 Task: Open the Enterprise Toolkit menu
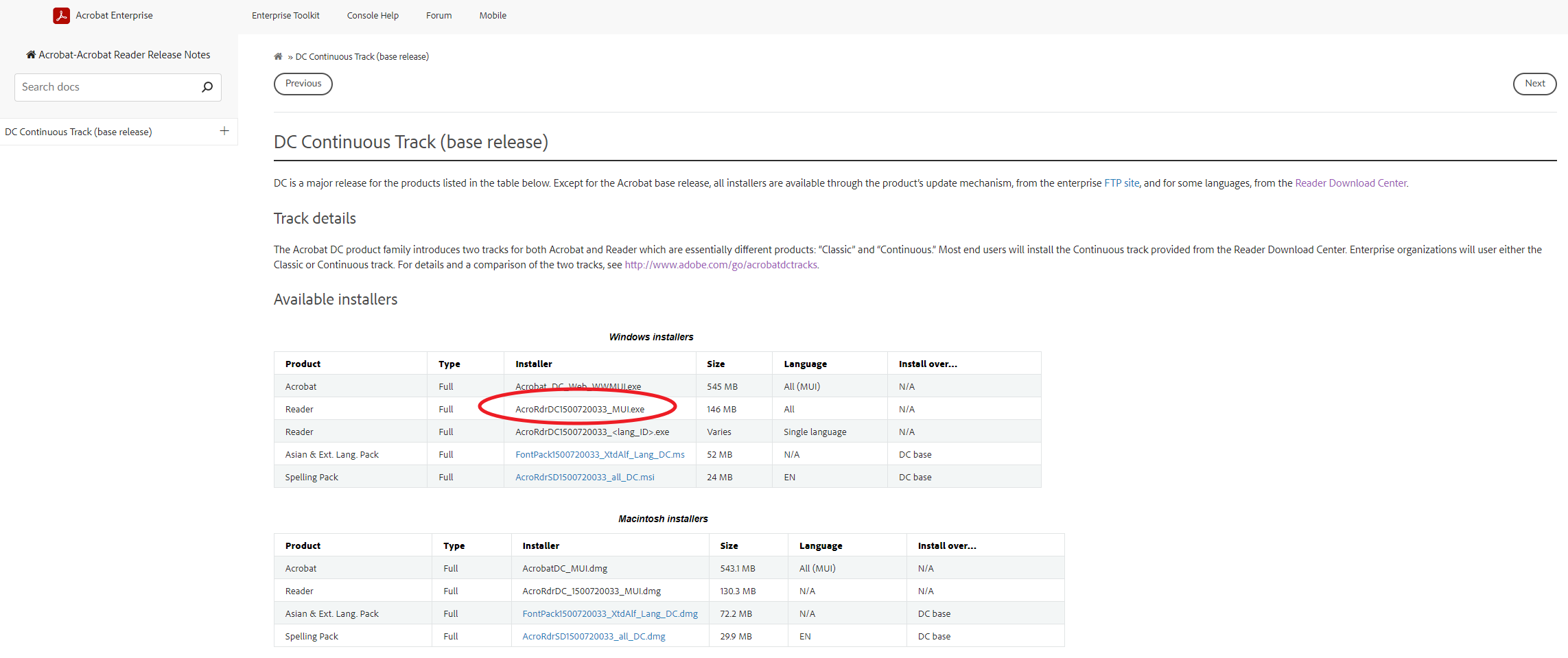pos(285,16)
